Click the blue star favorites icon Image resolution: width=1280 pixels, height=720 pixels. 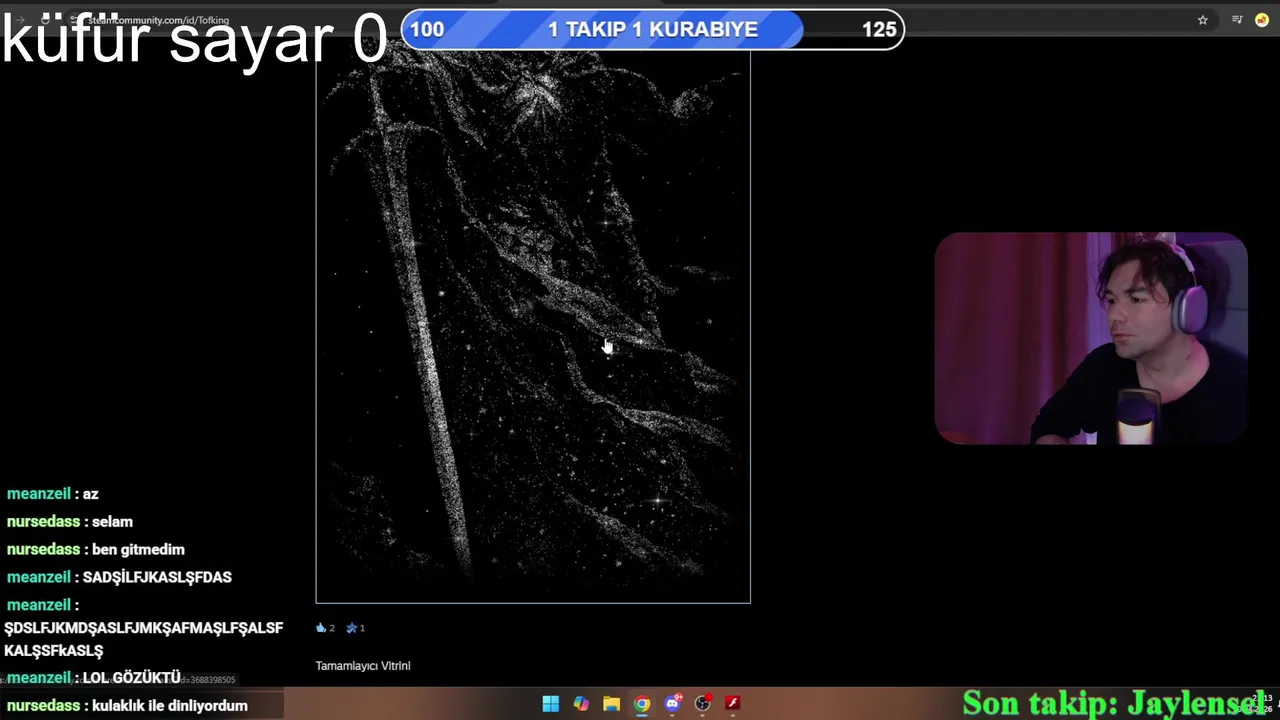[x=351, y=628]
